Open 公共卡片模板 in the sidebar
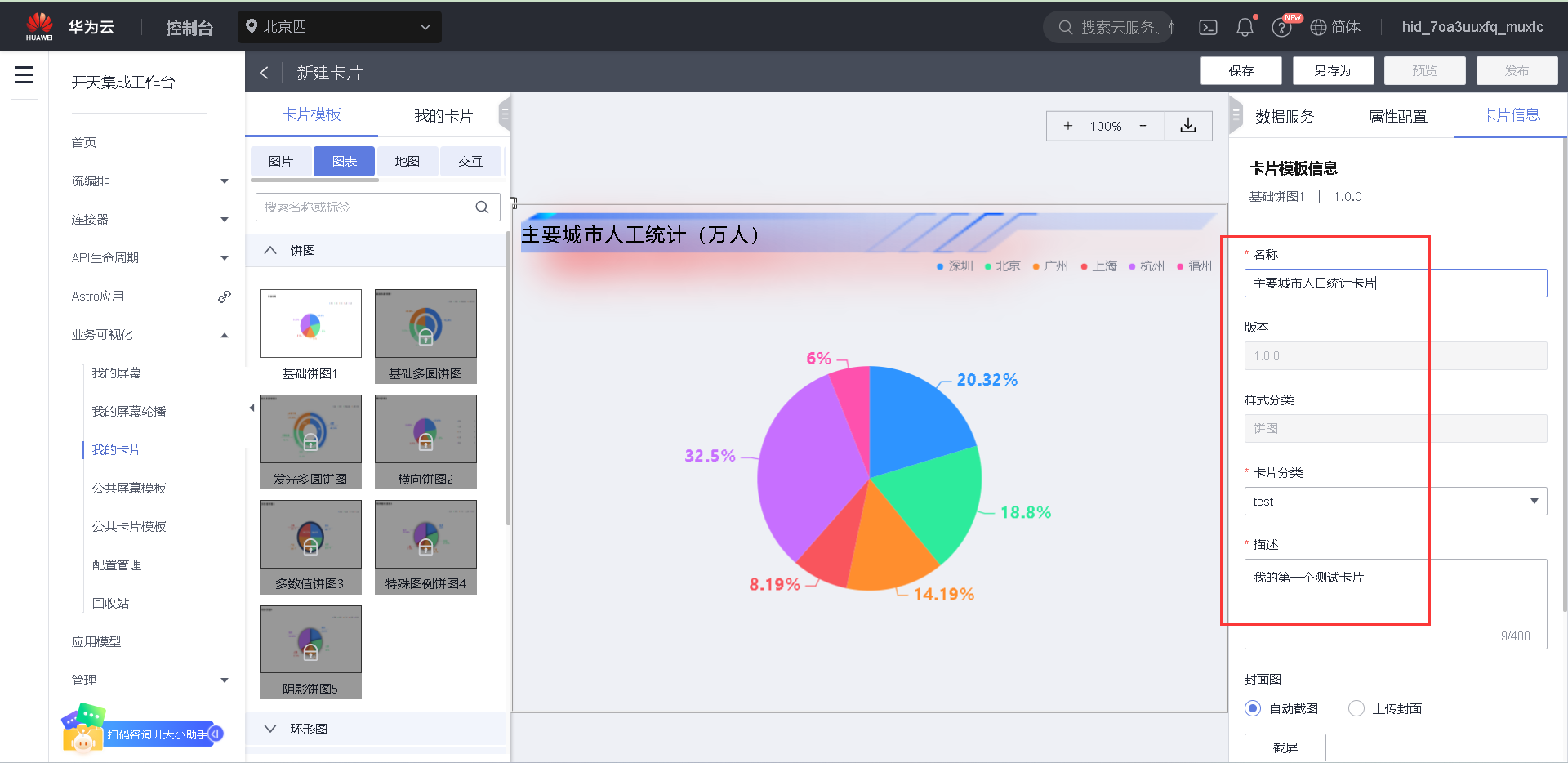The image size is (1568, 763). click(129, 527)
